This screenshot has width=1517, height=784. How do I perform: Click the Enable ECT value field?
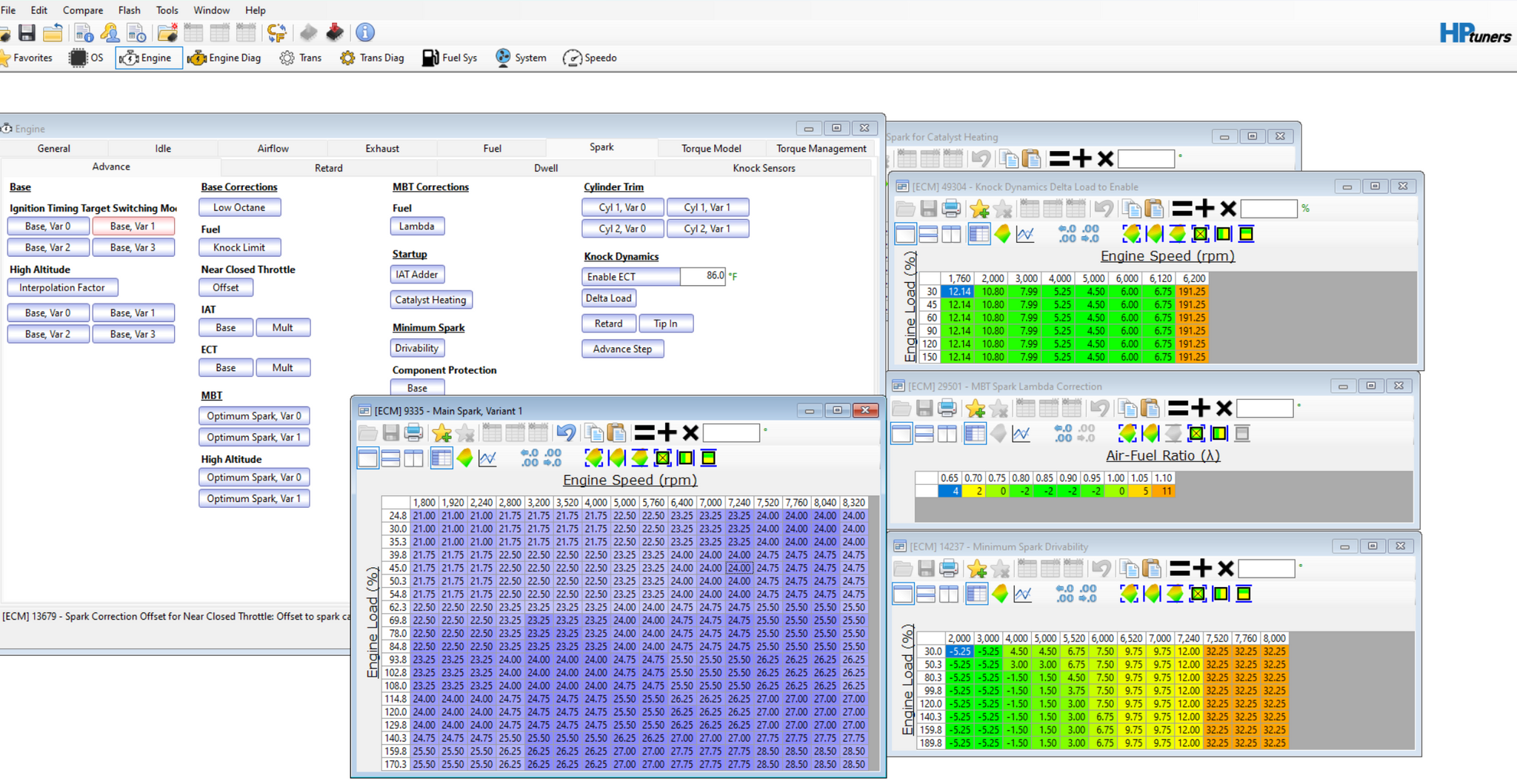point(702,276)
